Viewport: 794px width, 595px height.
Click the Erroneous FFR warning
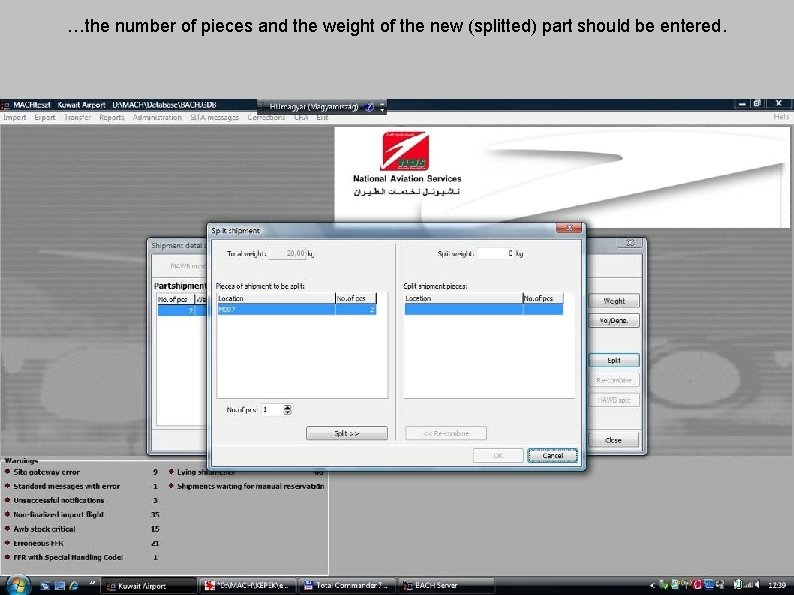point(38,543)
